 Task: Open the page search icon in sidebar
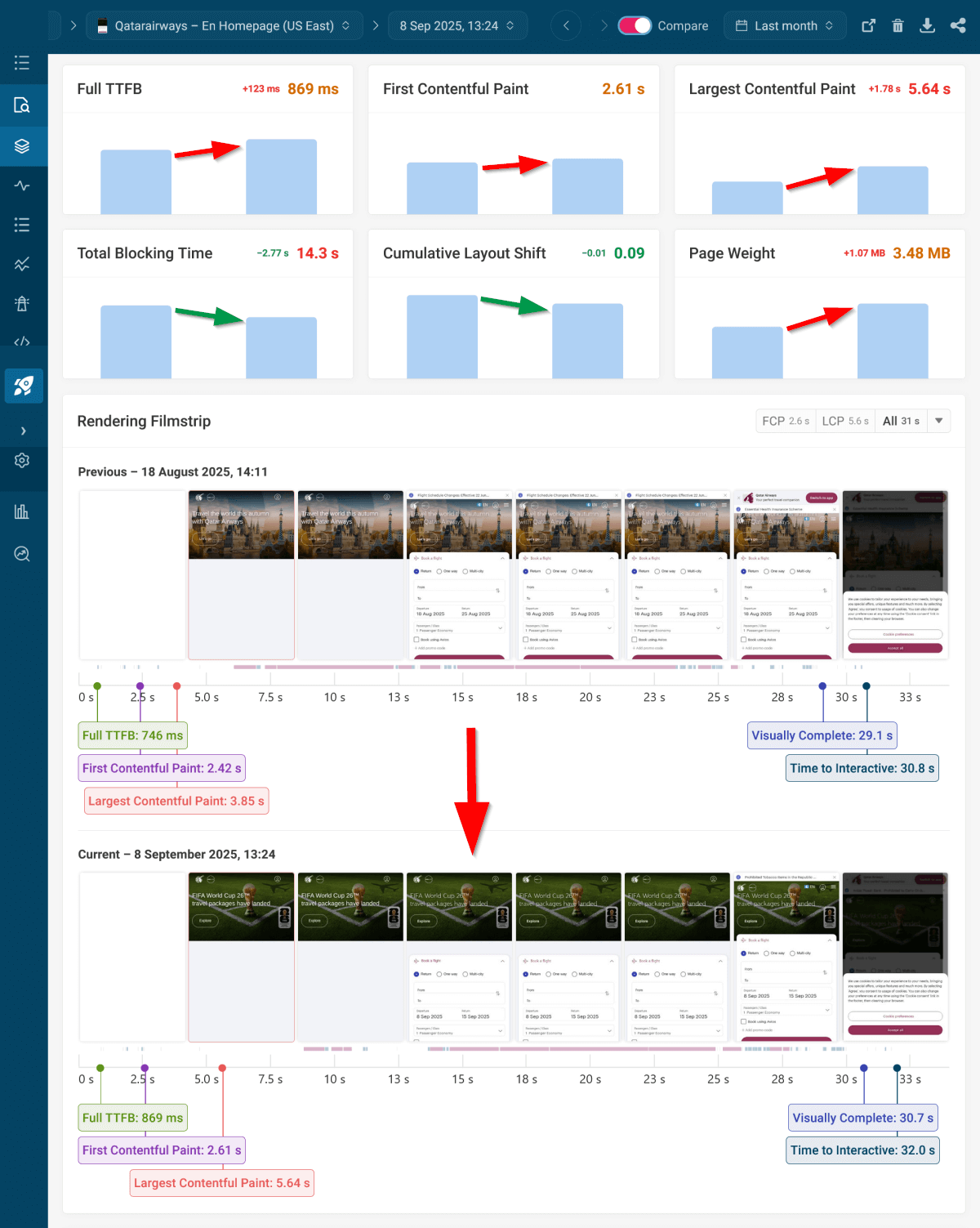tap(23, 105)
